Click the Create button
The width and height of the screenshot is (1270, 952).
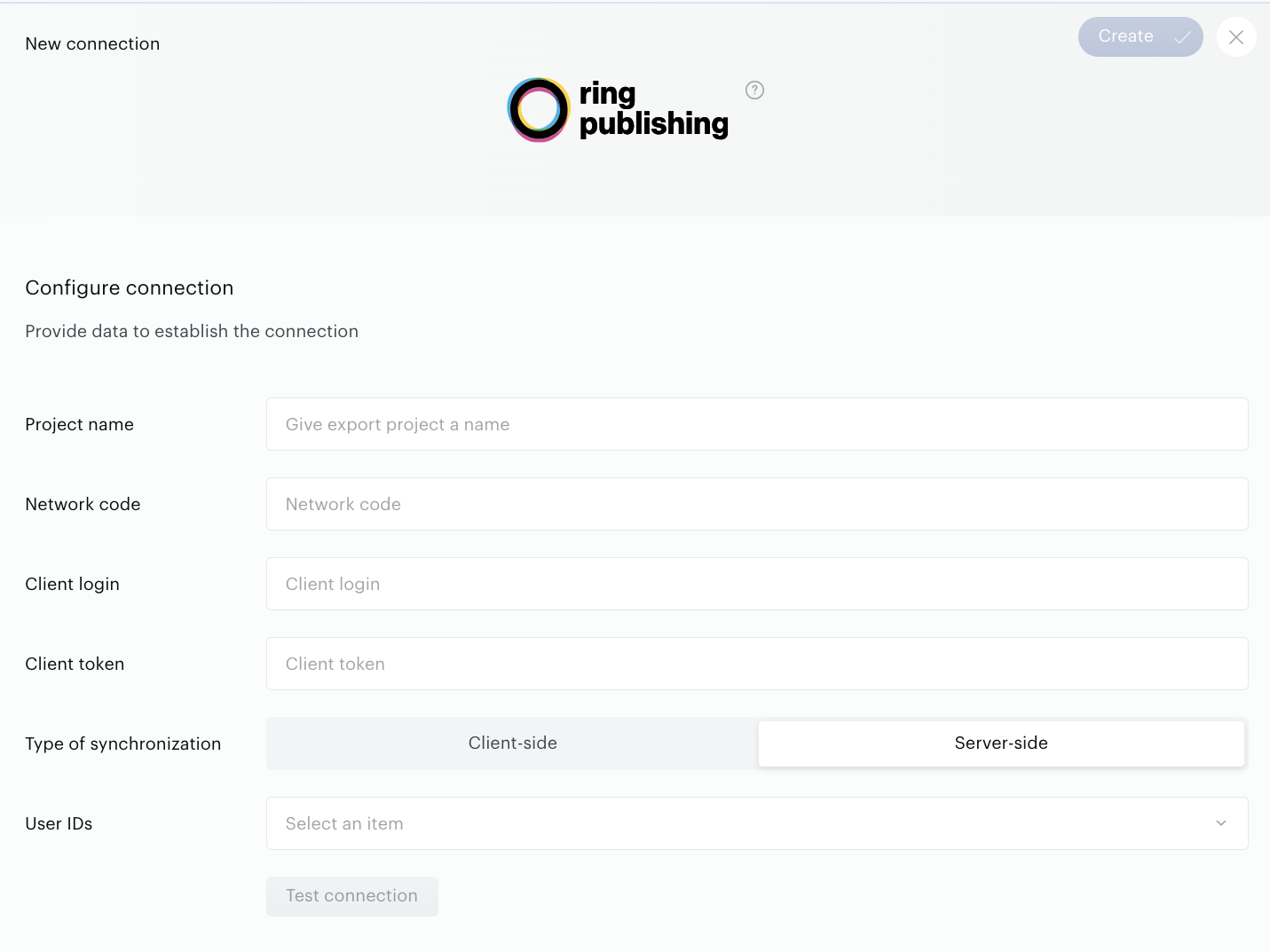[1140, 37]
